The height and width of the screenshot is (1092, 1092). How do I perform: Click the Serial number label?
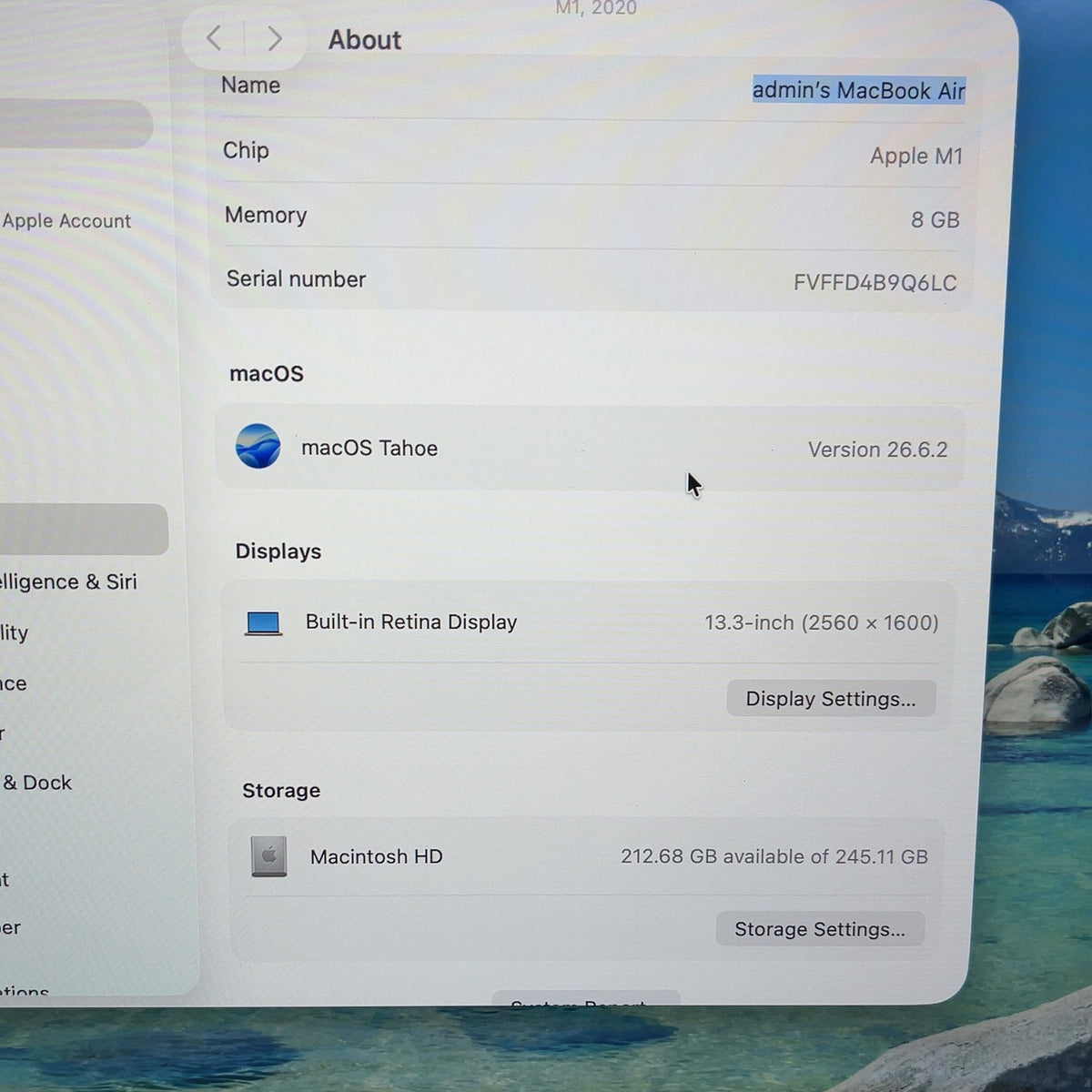(x=296, y=278)
